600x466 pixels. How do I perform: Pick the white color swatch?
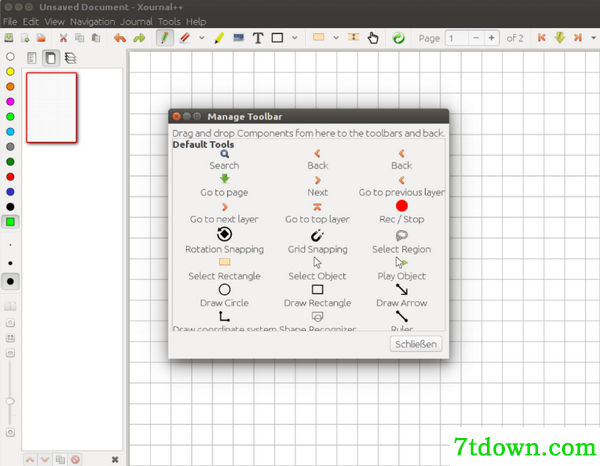tap(10, 57)
